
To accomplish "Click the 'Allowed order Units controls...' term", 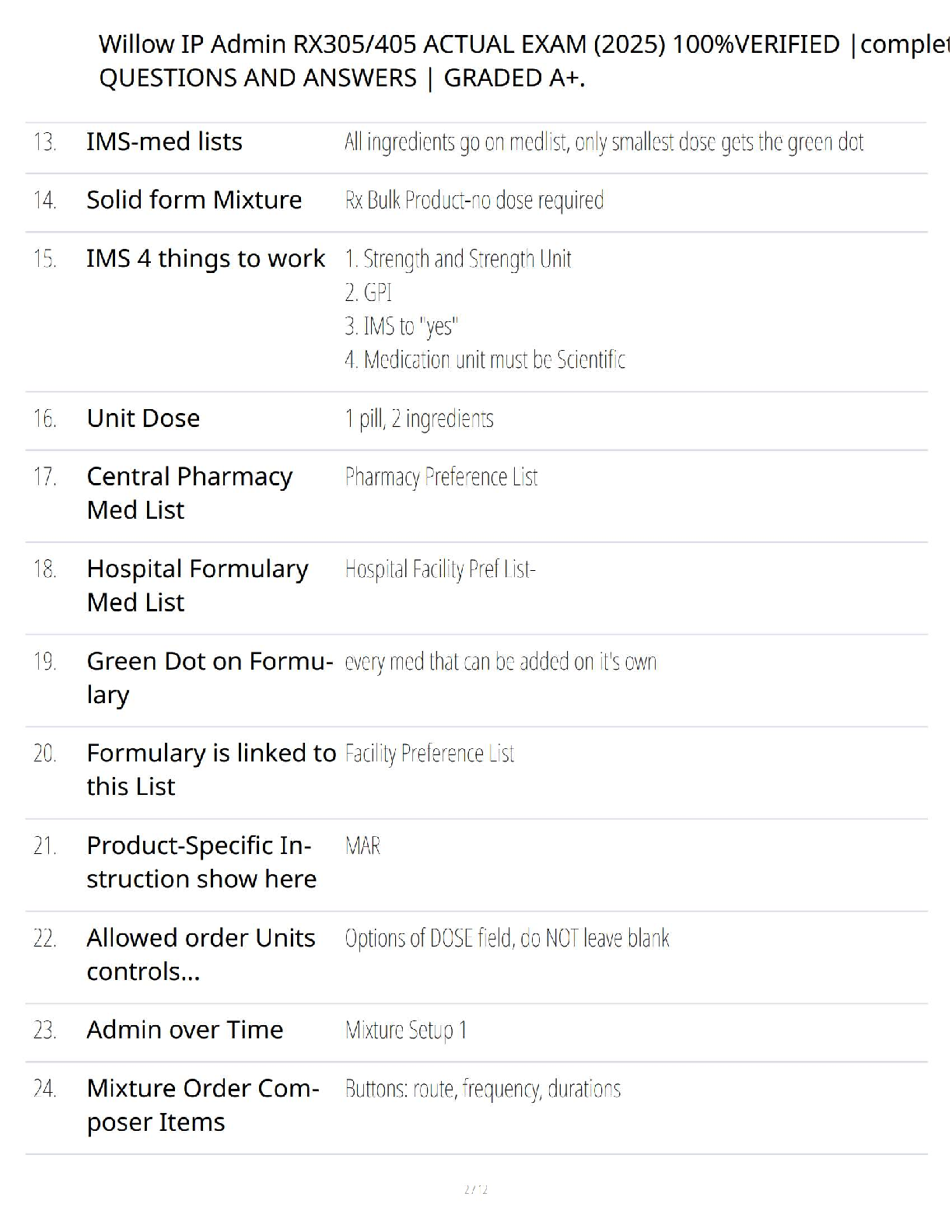I will point(201,954).
